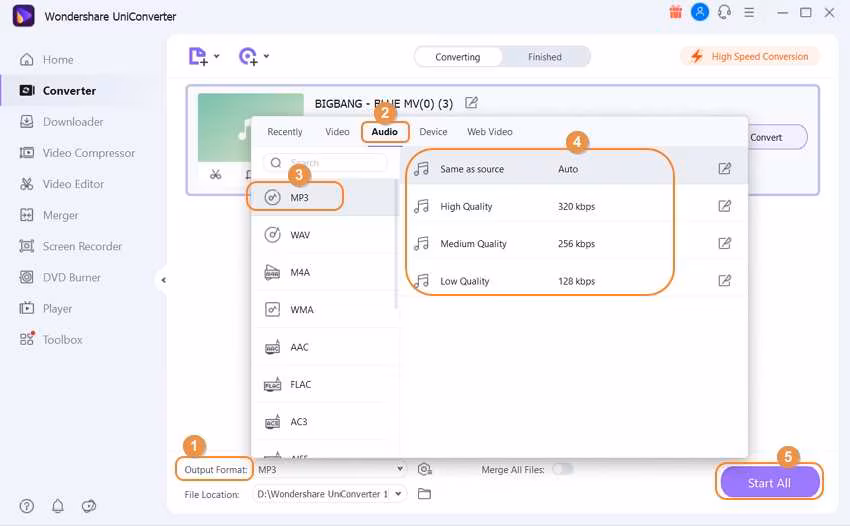
Task: Click the format search field
Action: [325, 163]
